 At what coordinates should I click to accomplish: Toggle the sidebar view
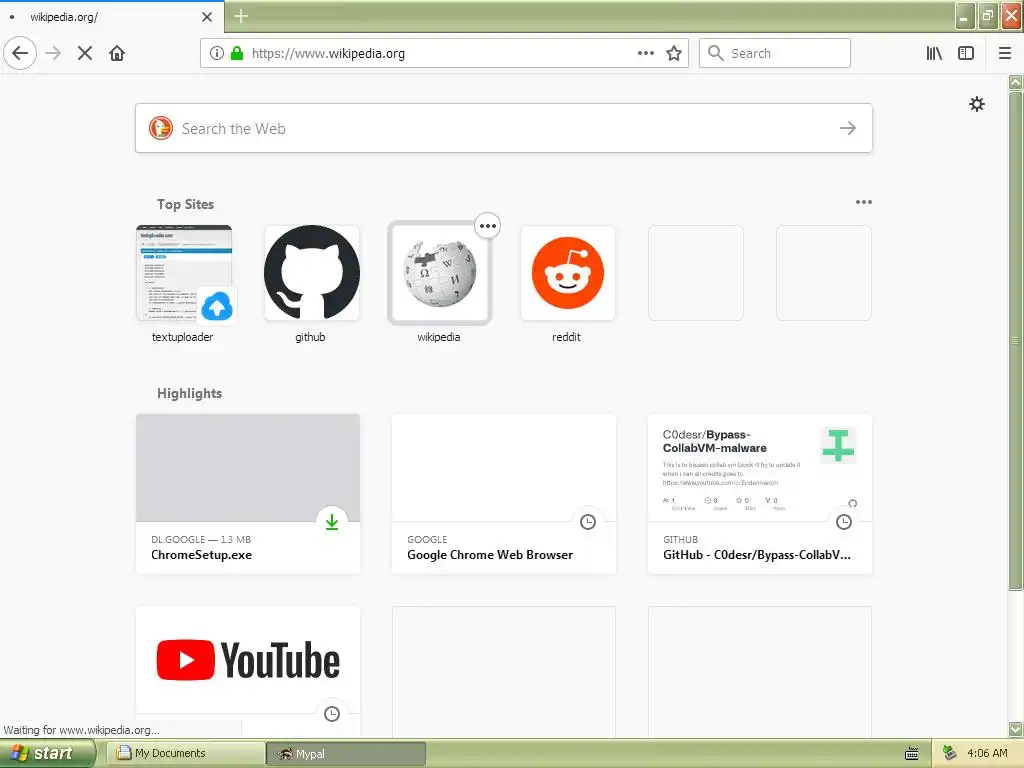[966, 53]
